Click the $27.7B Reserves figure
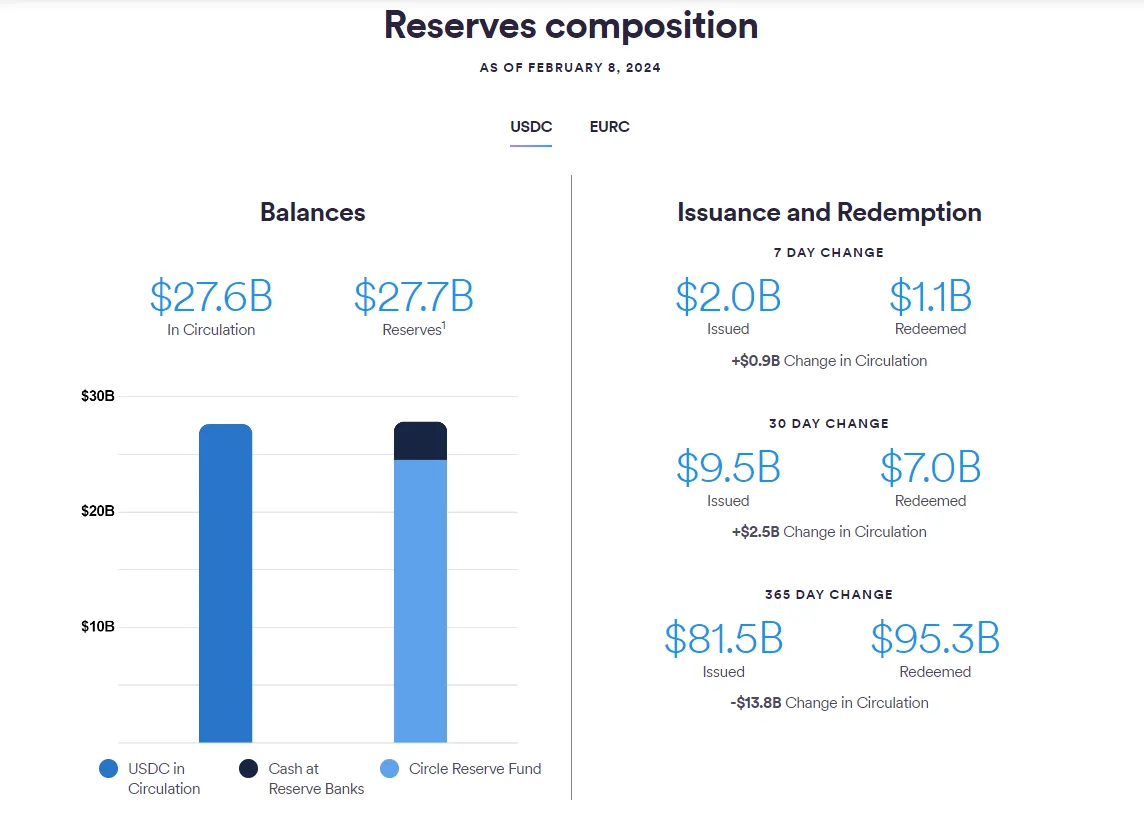Image resolution: width=1144 pixels, height=837 pixels. tap(414, 297)
